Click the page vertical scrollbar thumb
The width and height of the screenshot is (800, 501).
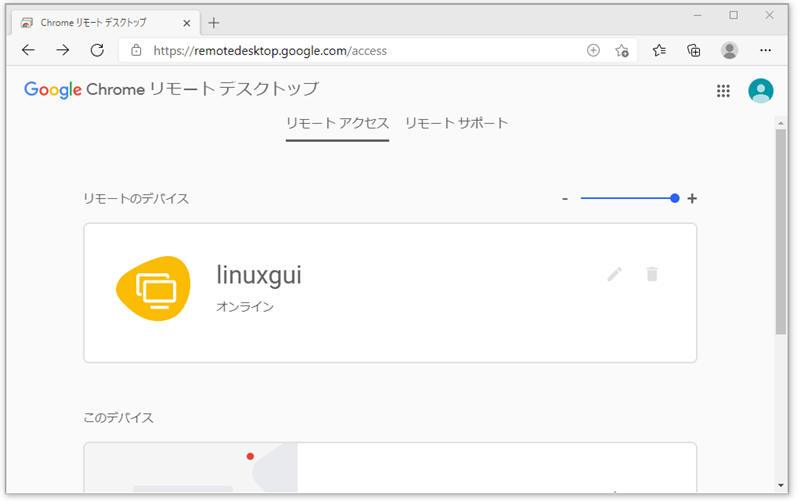[x=781, y=232]
